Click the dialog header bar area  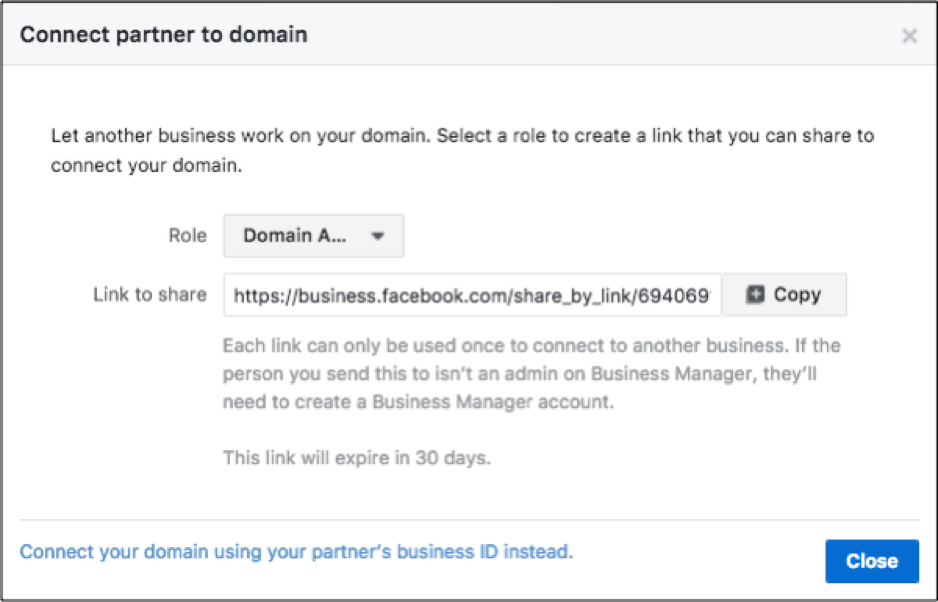pyautogui.click(x=469, y=34)
